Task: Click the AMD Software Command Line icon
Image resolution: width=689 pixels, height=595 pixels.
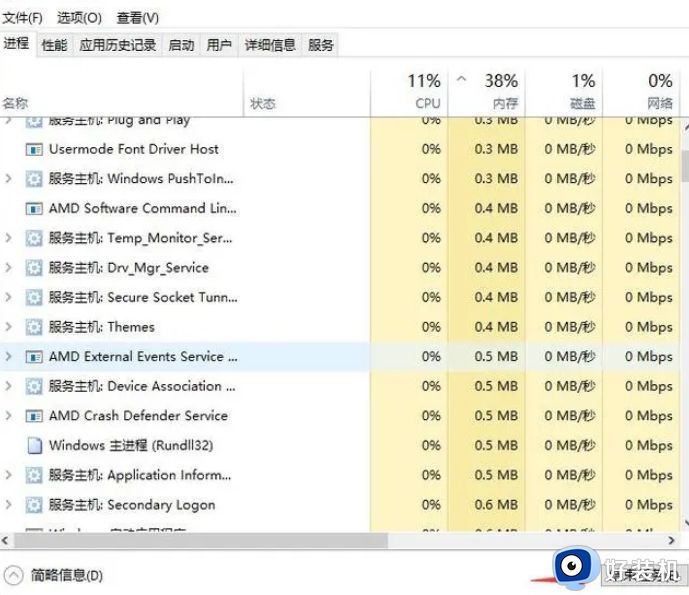Action: [x=34, y=209]
